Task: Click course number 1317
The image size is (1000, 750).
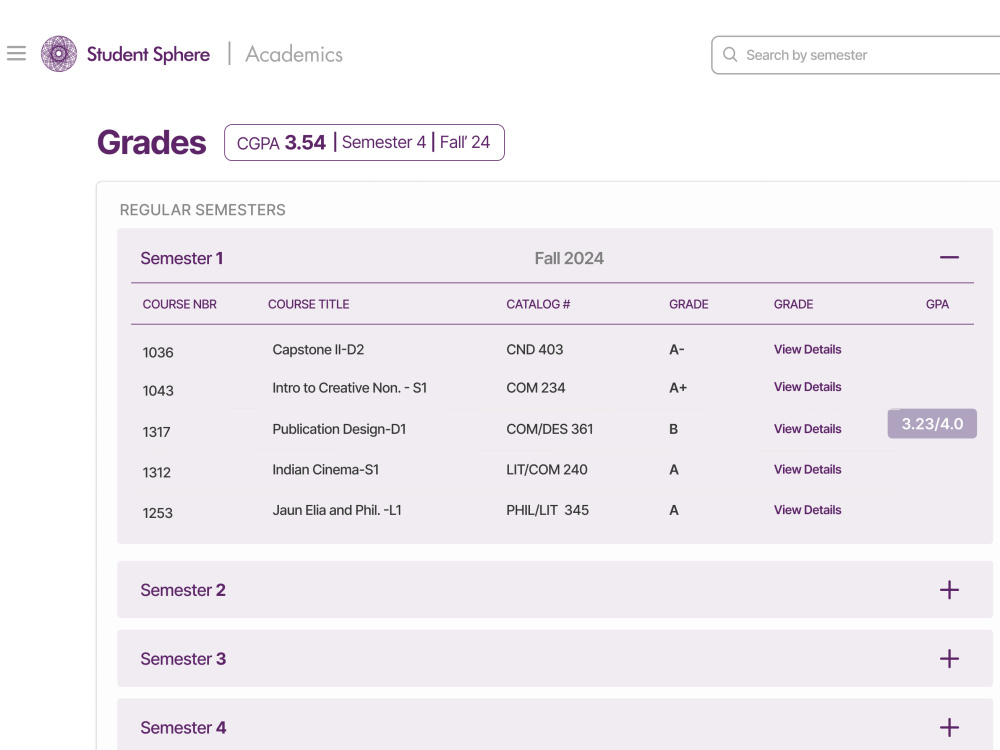Action: pos(156,432)
